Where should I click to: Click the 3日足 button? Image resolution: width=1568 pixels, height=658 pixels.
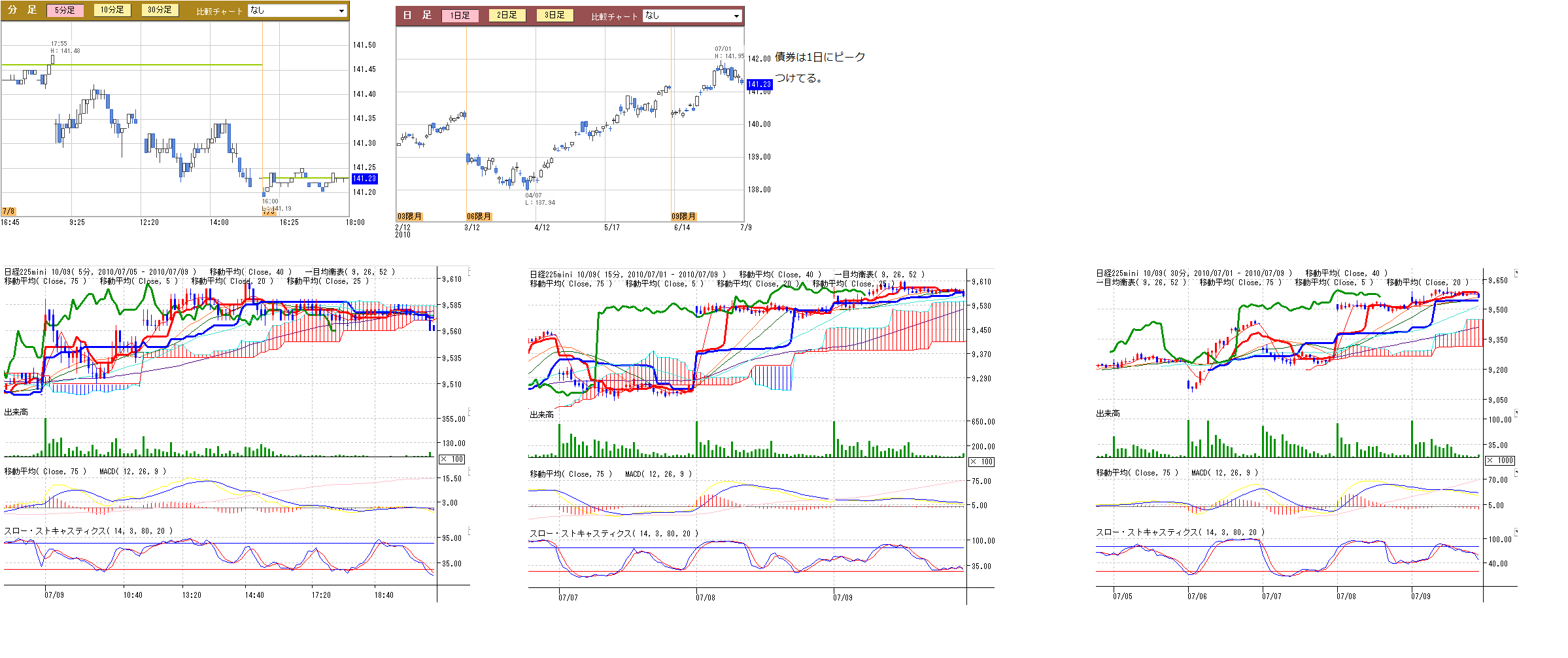(554, 15)
